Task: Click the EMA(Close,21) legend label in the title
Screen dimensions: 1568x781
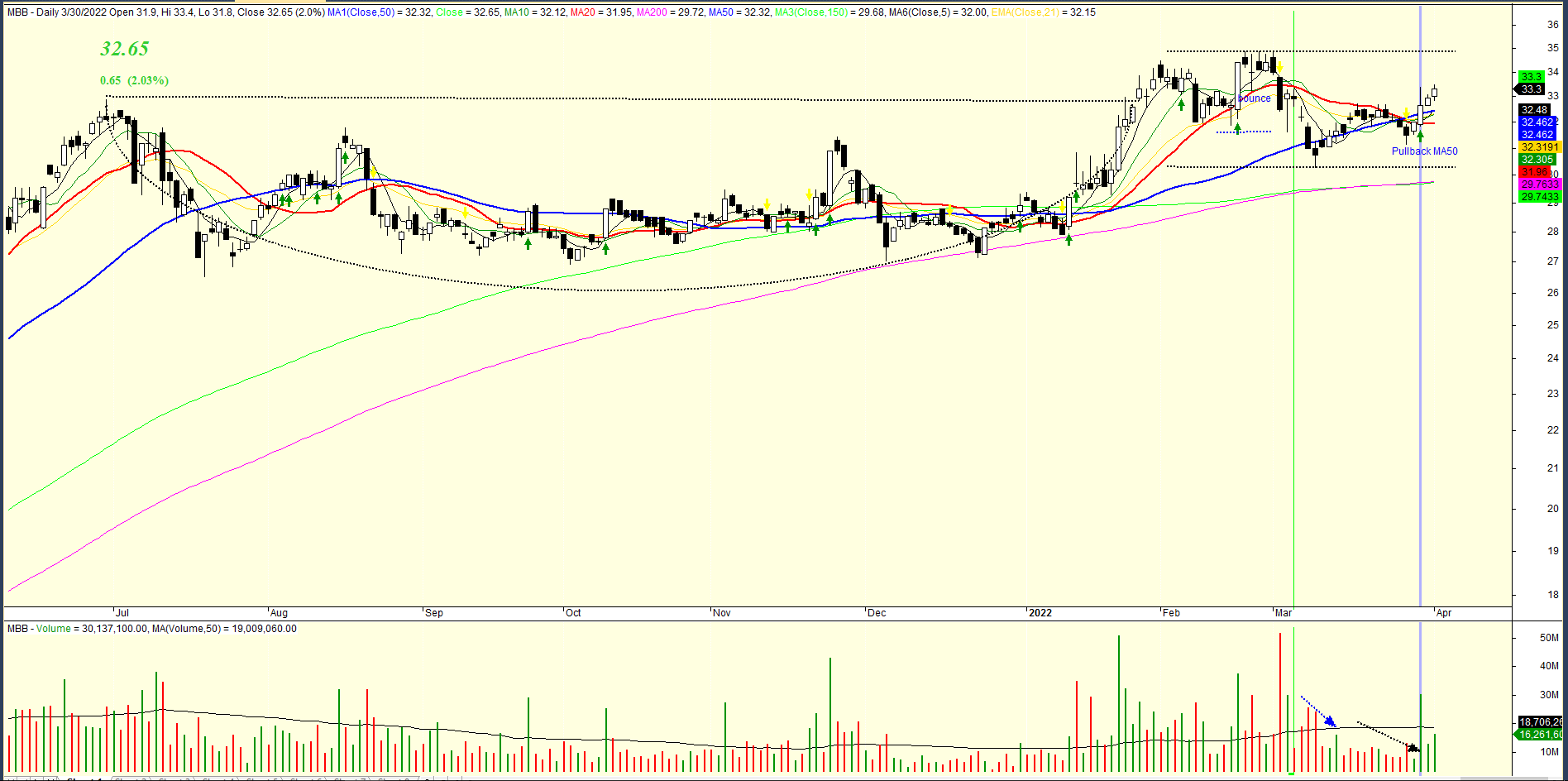Action: pyautogui.click(x=1025, y=12)
